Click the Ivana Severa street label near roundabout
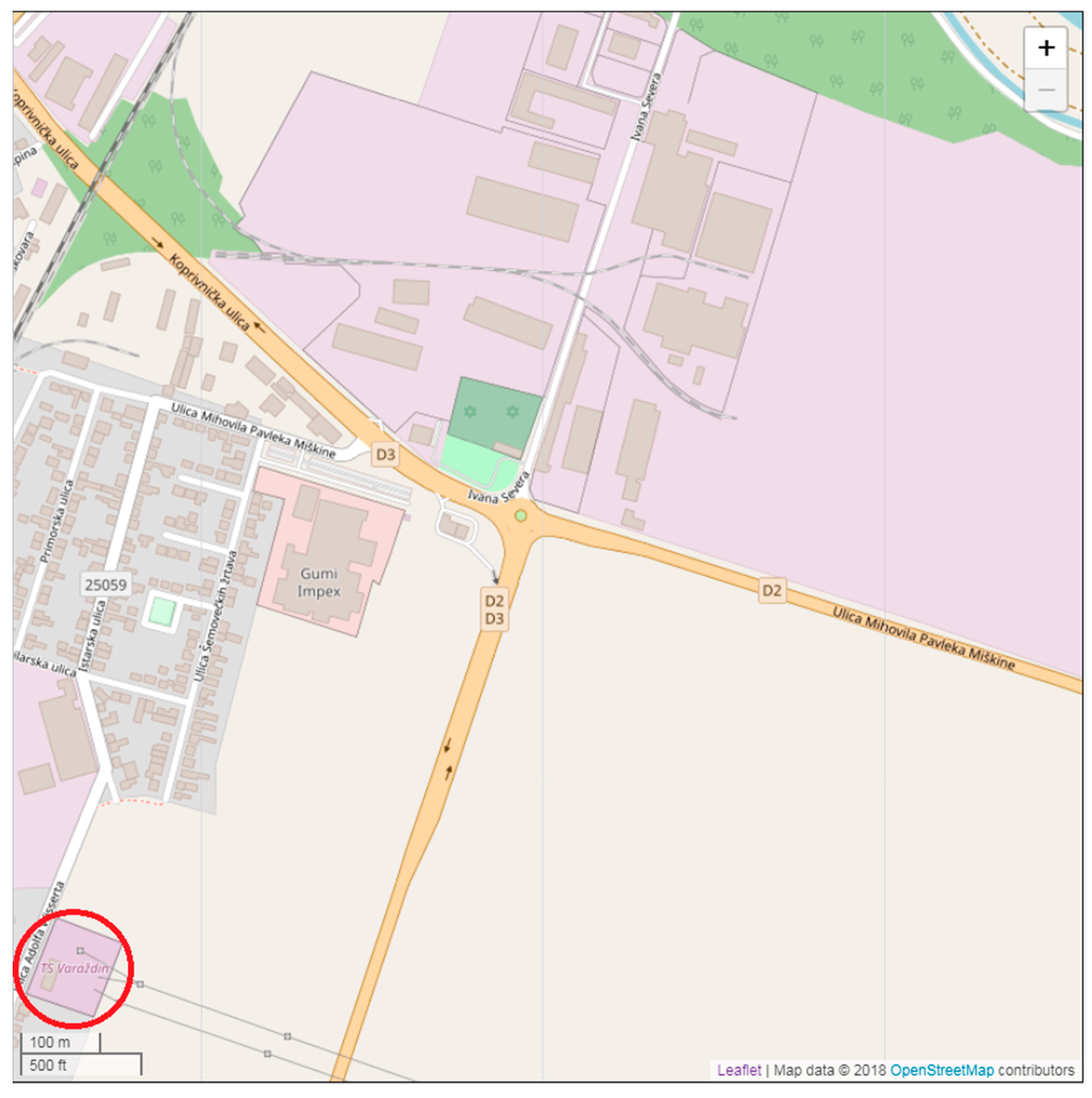The height and width of the screenshot is (1098, 1092). pos(498,490)
